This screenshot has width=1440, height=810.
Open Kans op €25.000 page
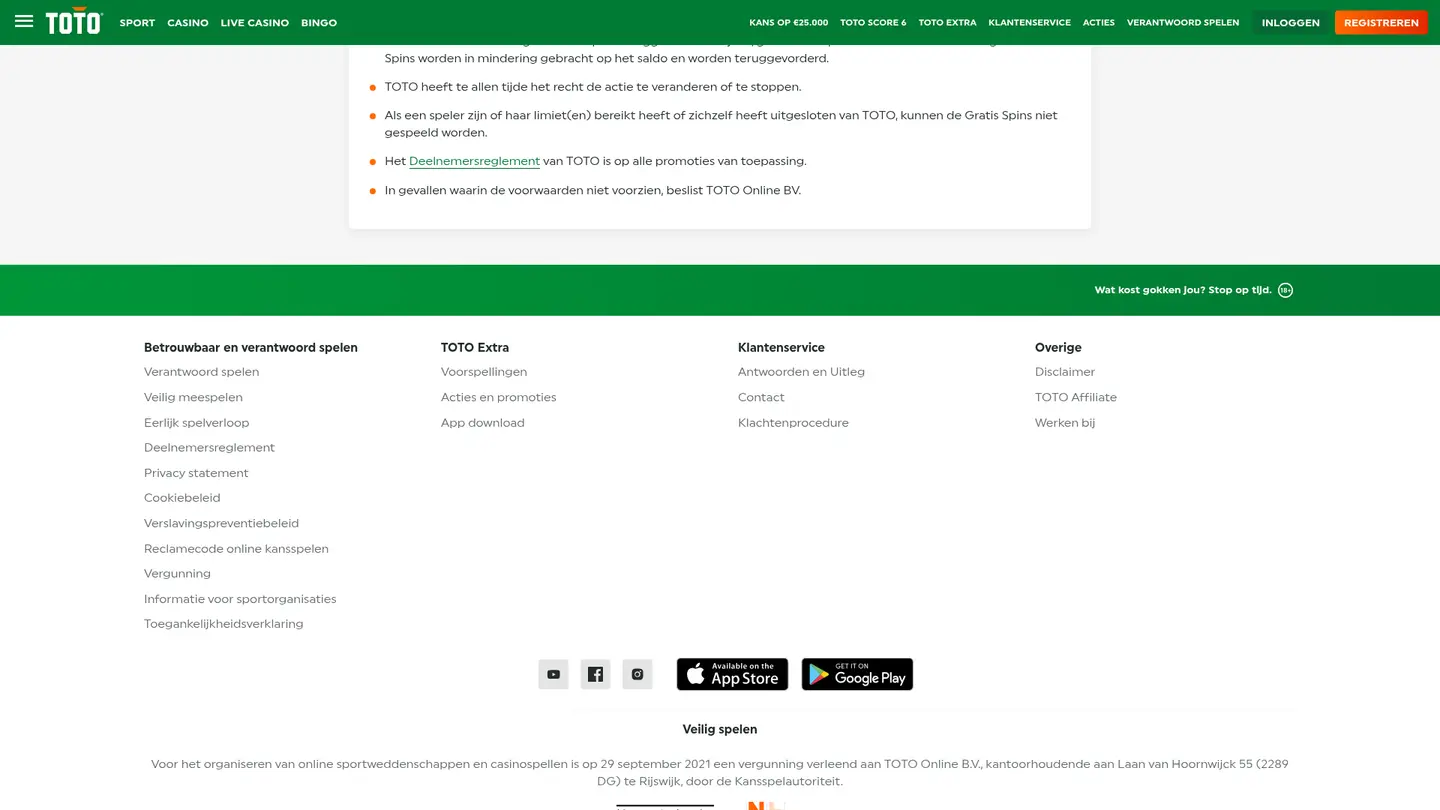(789, 22)
